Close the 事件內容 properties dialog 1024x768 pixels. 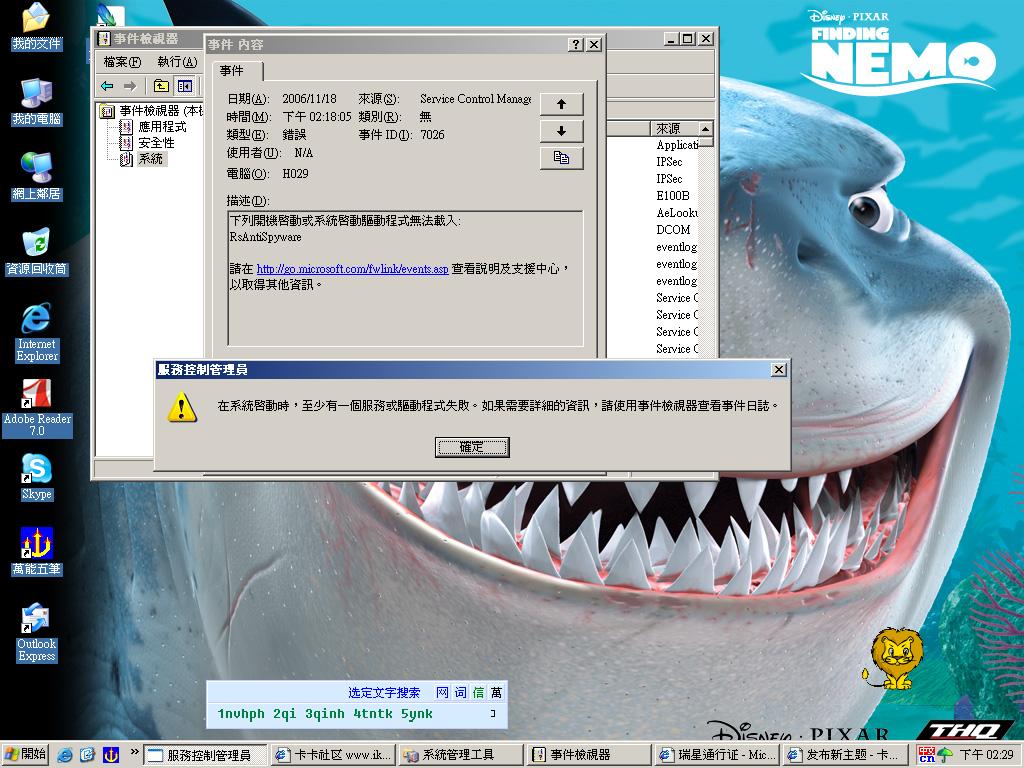[x=594, y=44]
